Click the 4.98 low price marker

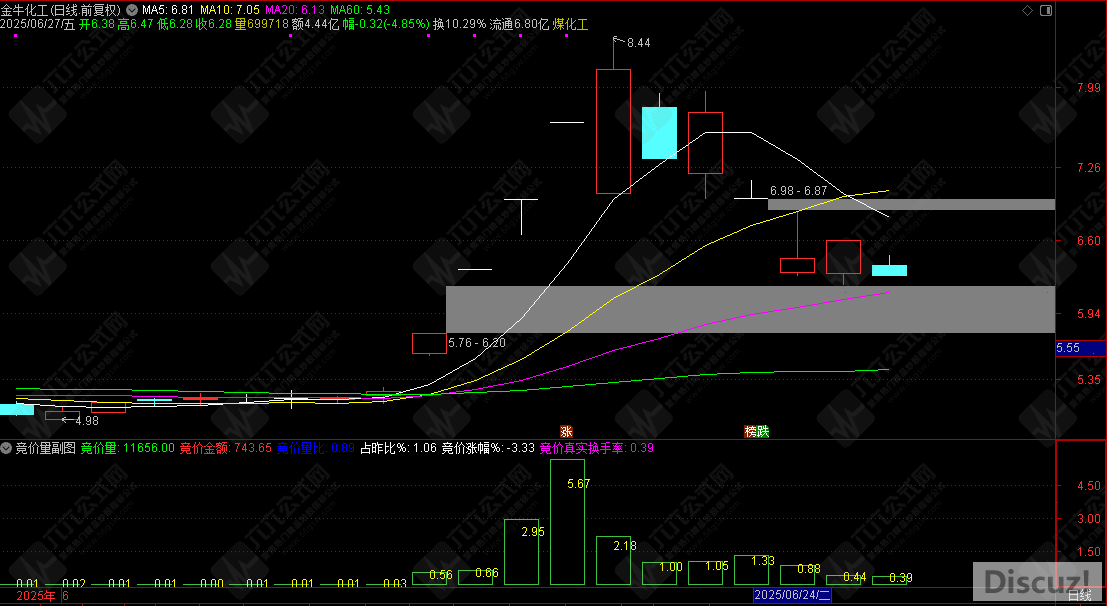pos(86,421)
